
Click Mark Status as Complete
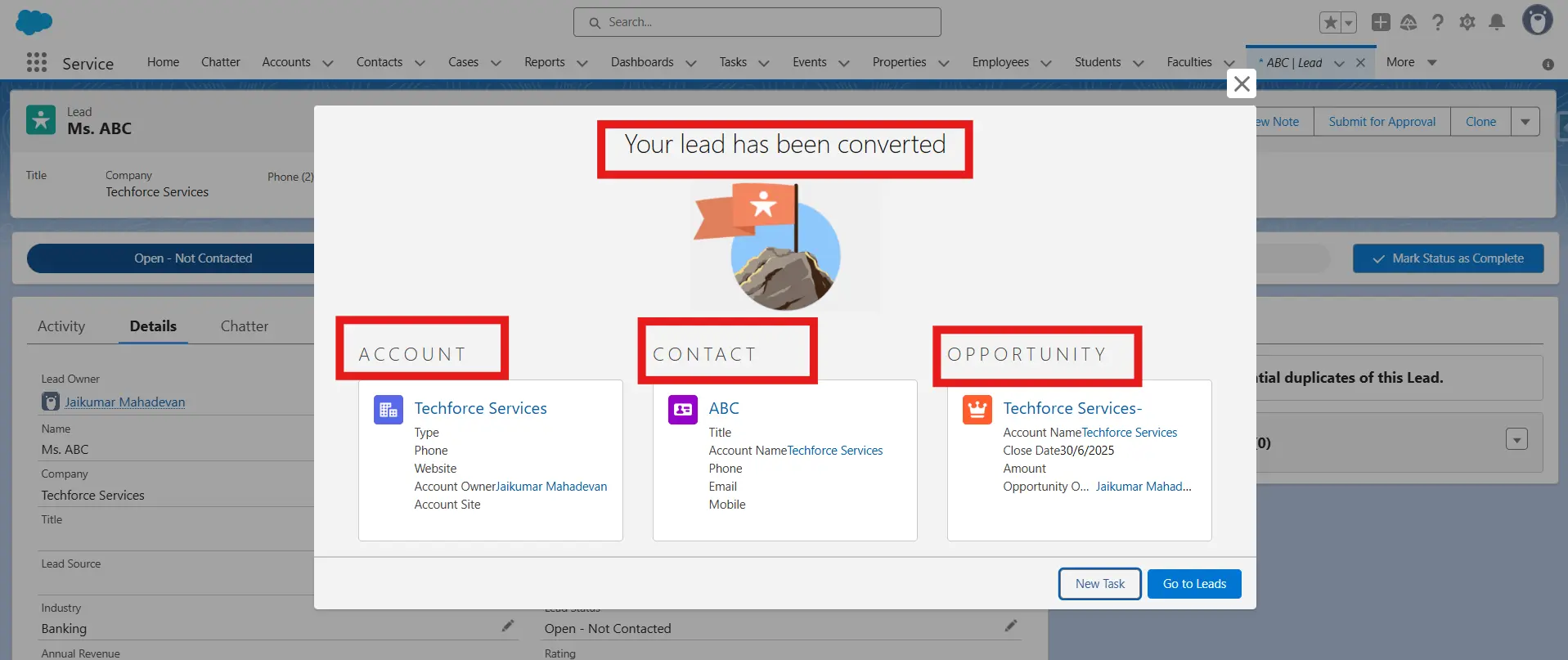pyautogui.click(x=1449, y=258)
